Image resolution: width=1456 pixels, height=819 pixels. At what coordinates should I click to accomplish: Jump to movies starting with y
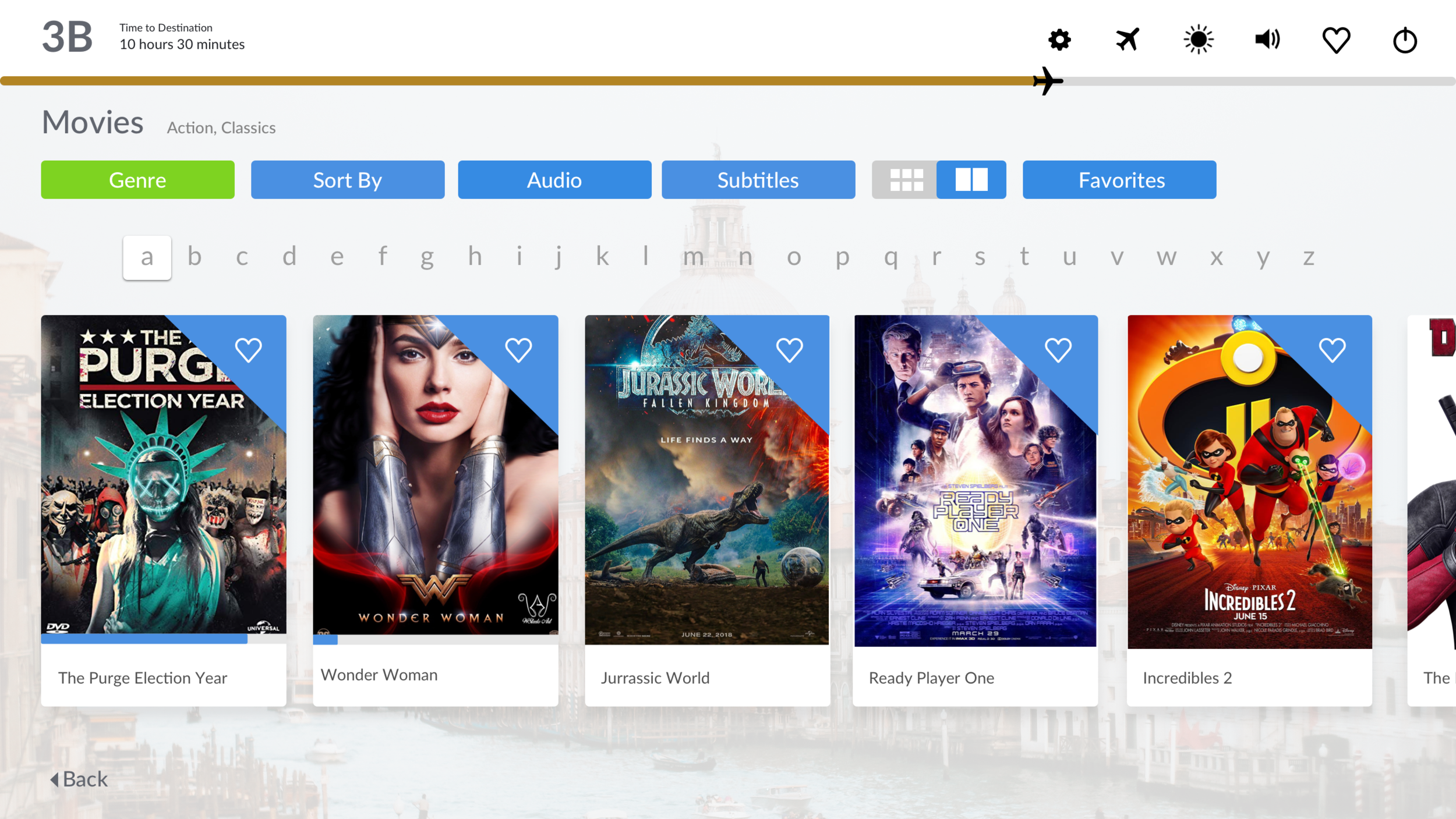pyautogui.click(x=1263, y=258)
